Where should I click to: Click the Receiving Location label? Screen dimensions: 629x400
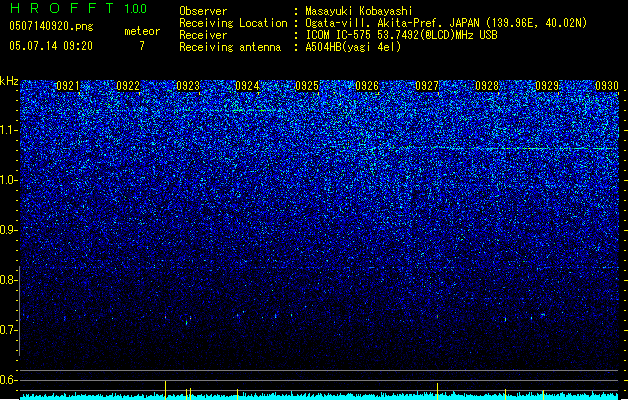pyautogui.click(x=233, y=23)
